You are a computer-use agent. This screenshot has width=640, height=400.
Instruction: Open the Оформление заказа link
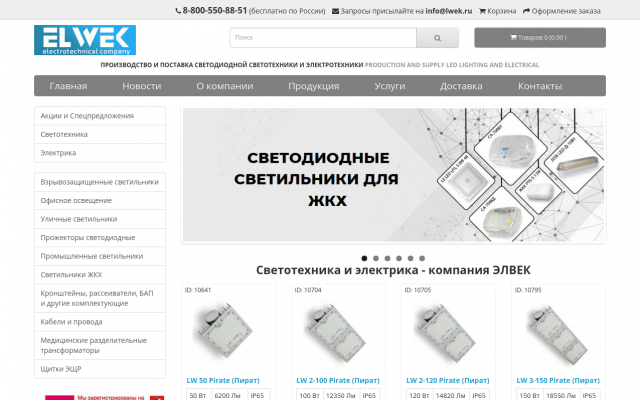click(x=566, y=11)
